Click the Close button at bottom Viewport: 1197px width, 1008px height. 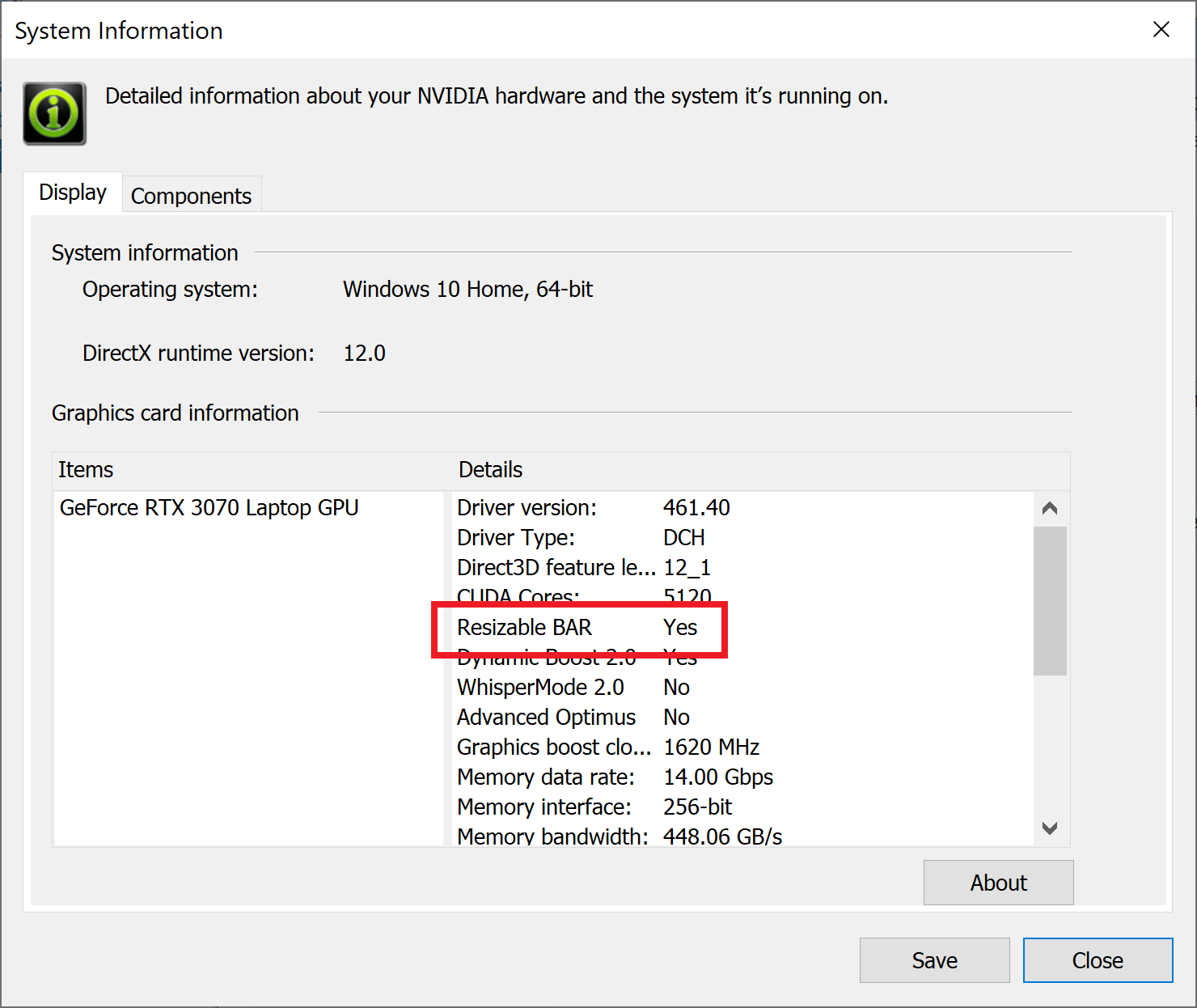[x=1097, y=960]
